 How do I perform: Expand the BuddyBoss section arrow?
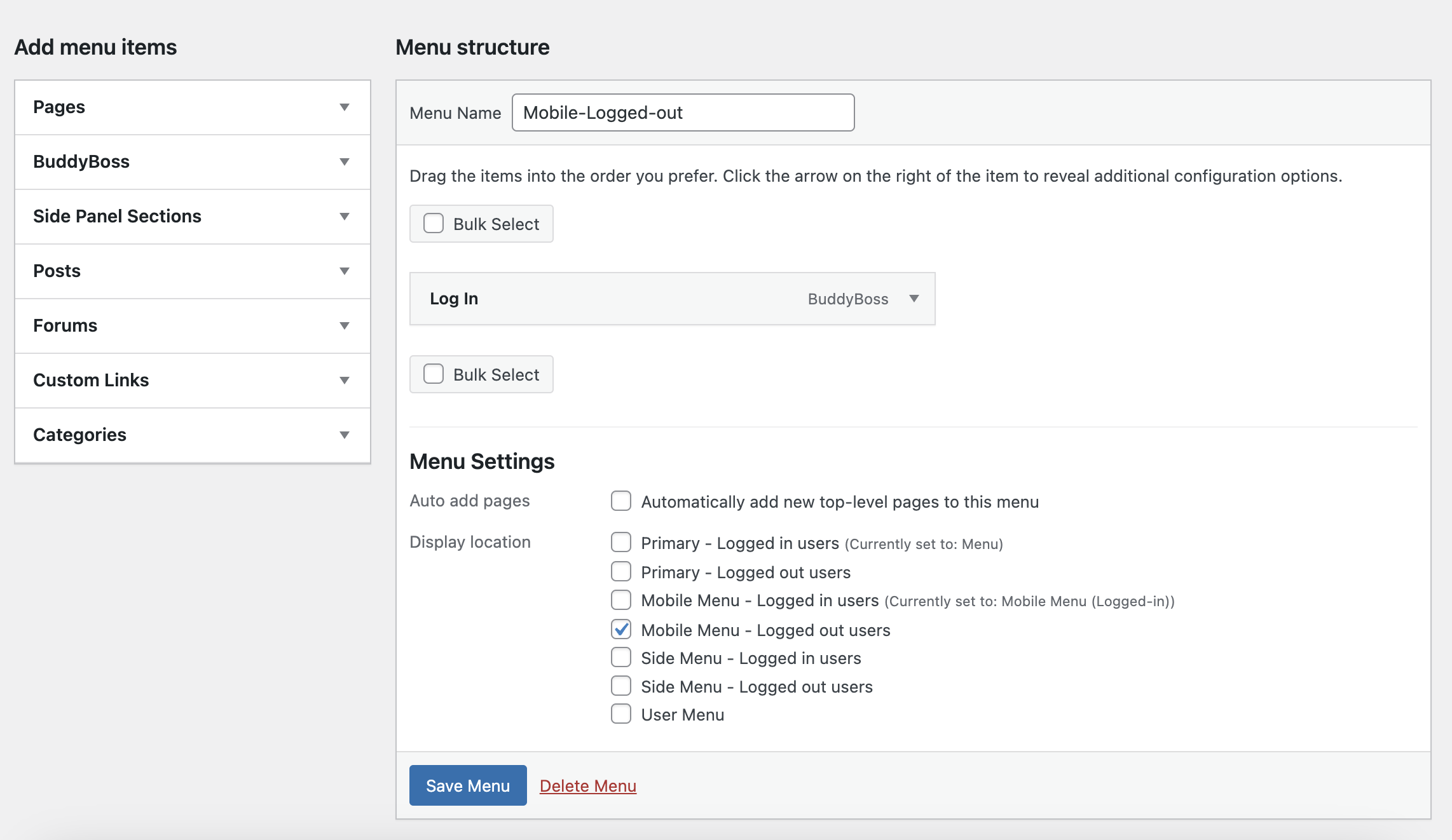[x=344, y=162]
